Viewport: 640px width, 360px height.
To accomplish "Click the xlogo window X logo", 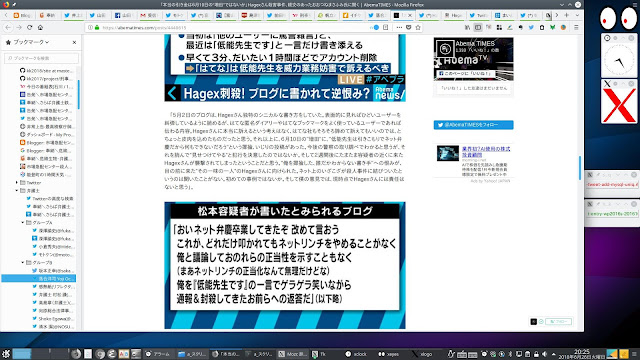I will 619,105.
